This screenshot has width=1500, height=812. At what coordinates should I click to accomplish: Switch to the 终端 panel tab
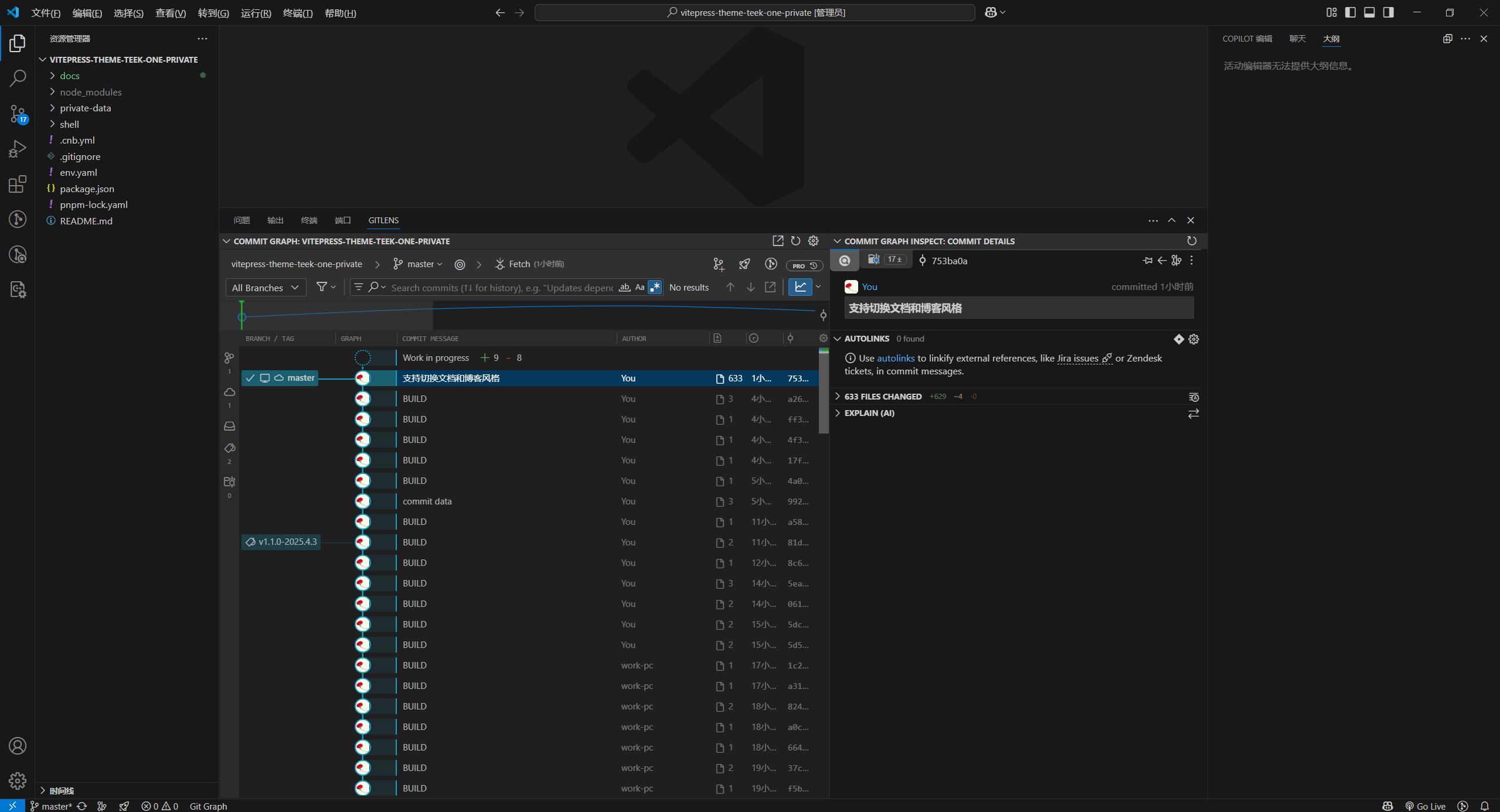click(309, 220)
